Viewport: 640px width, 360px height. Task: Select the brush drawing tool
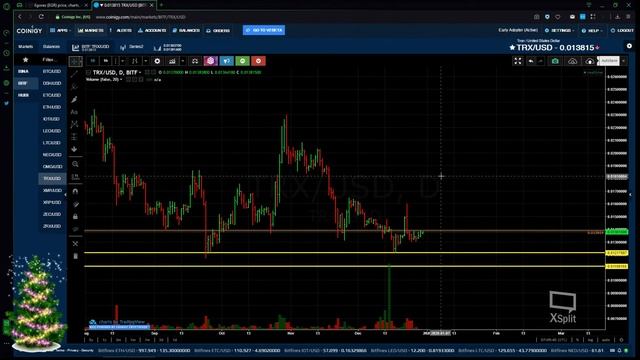point(74,99)
